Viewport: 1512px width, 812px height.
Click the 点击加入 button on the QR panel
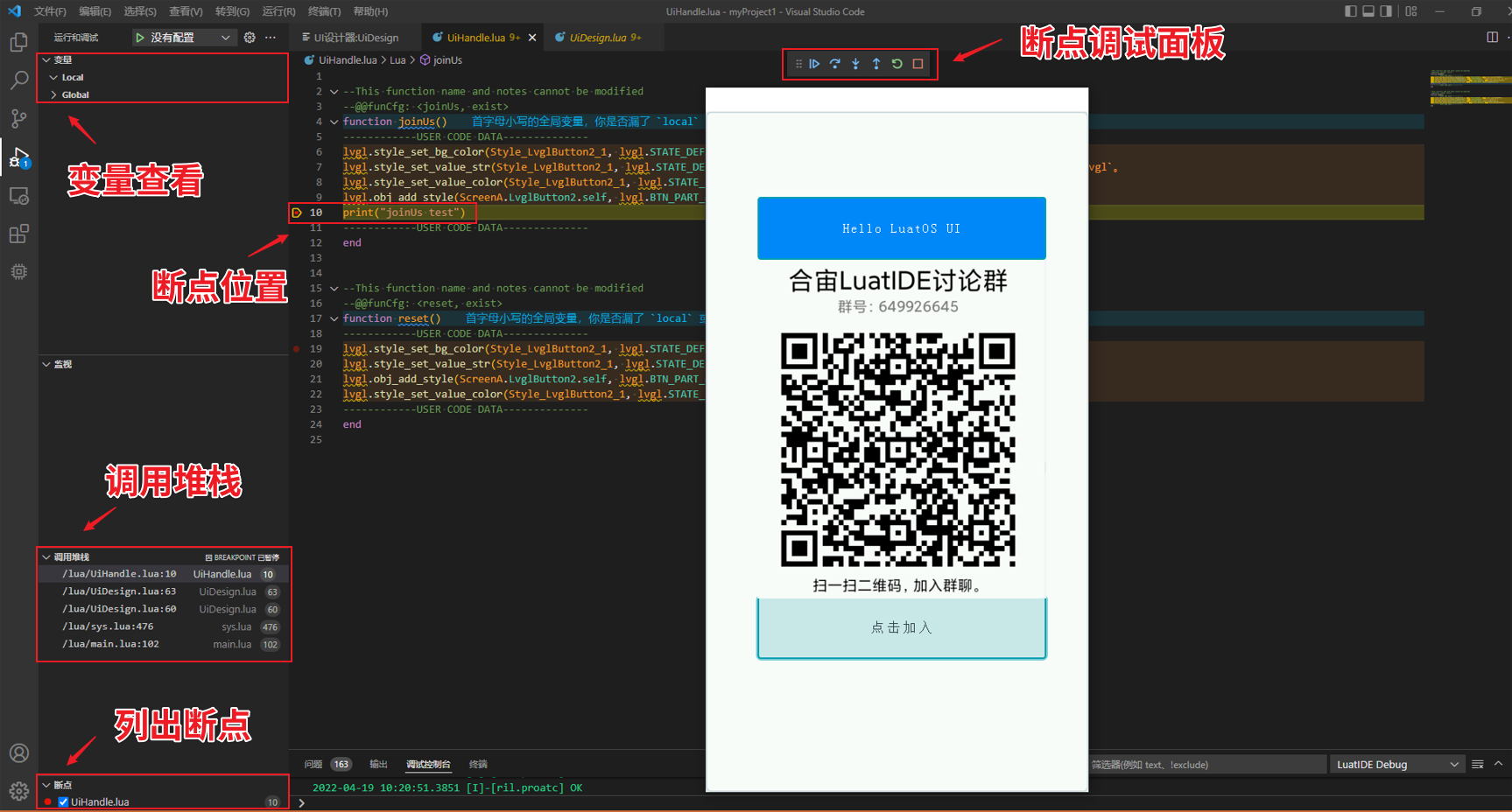point(901,627)
